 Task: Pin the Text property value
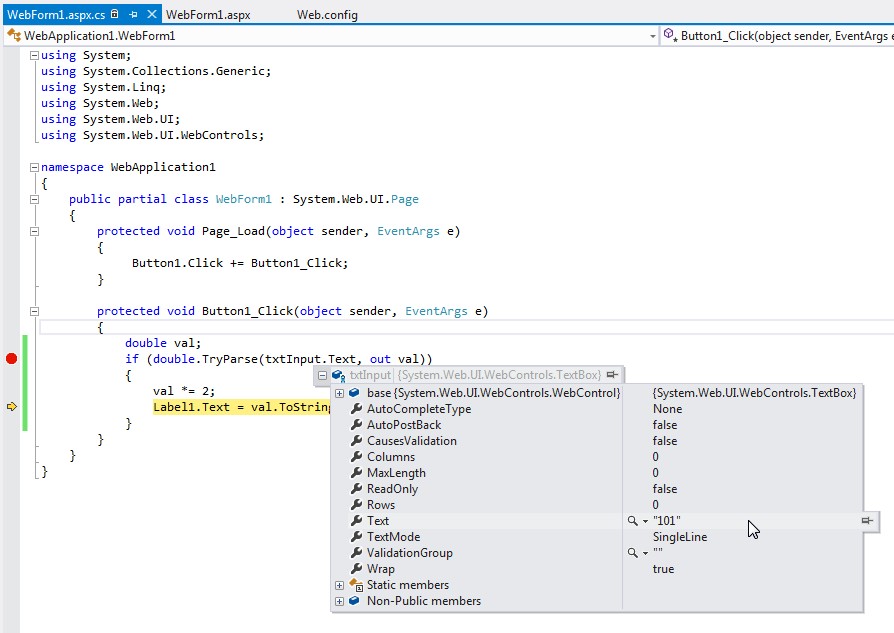[x=867, y=520]
